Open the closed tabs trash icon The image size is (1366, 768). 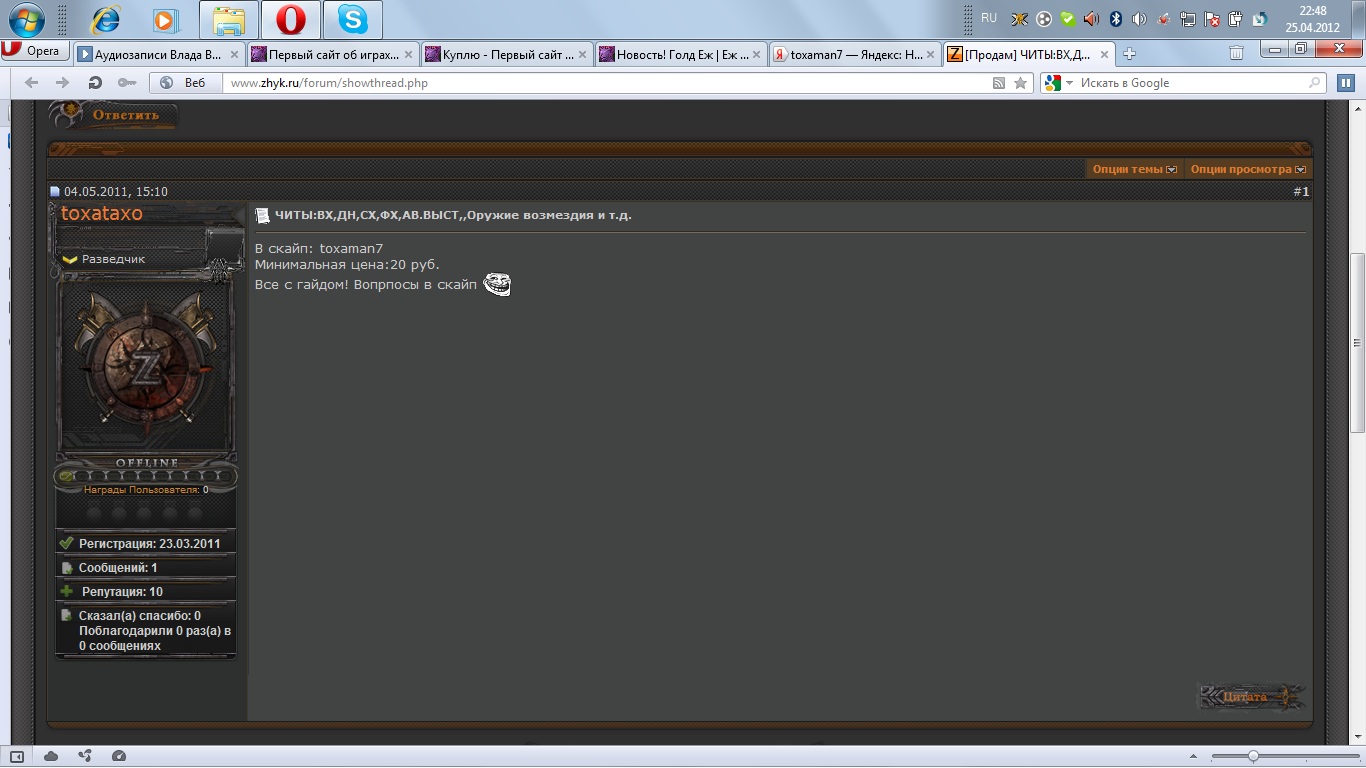tap(1236, 53)
